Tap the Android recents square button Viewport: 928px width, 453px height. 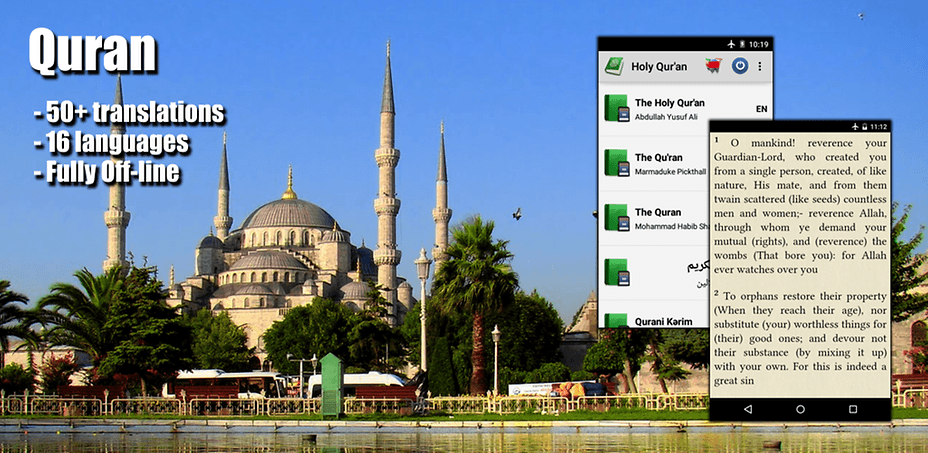coord(853,409)
